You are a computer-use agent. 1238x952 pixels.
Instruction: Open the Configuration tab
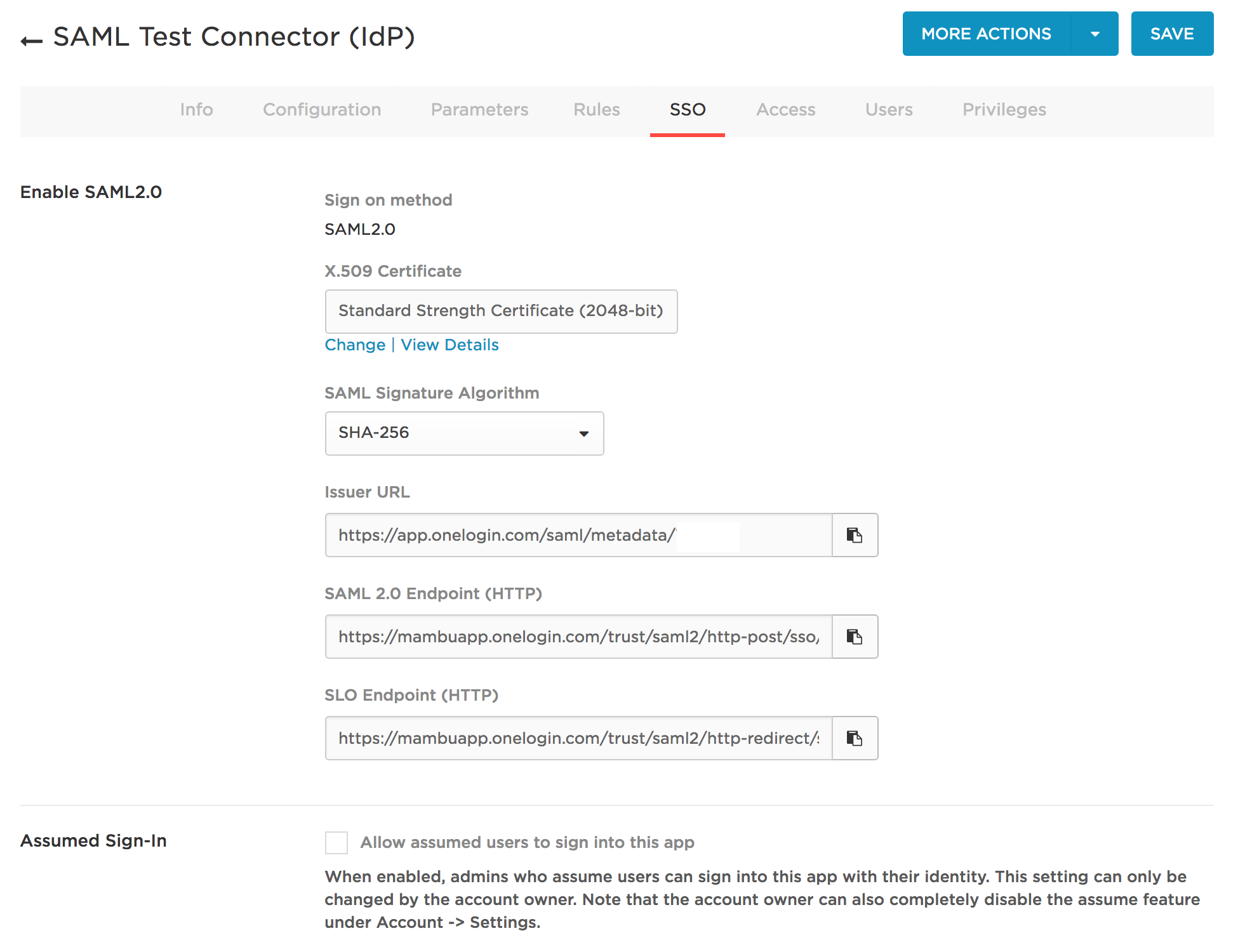click(322, 110)
